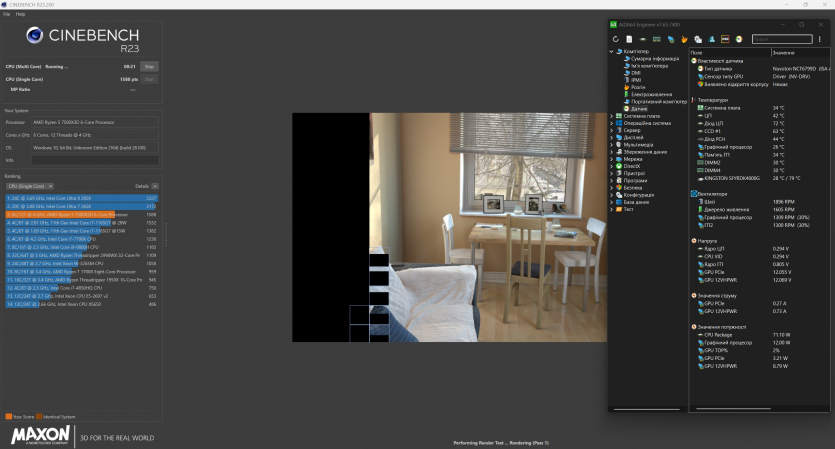
Task: Stop the running Multi Core test
Action: tap(149, 66)
